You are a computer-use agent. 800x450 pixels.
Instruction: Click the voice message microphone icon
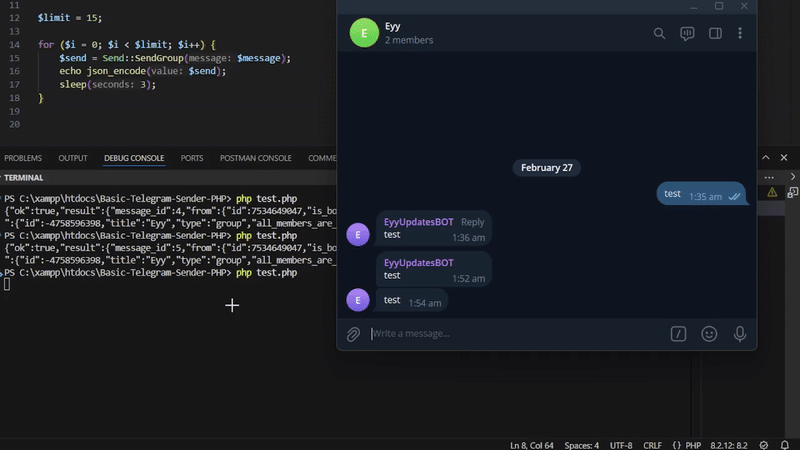(x=740, y=334)
